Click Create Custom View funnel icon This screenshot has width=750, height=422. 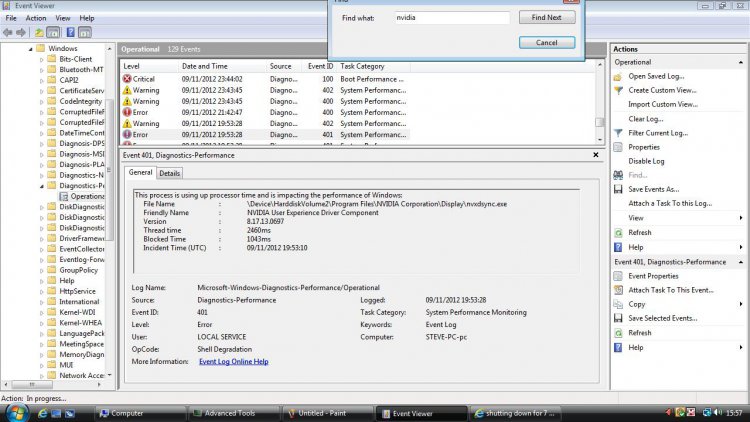point(618,90)
